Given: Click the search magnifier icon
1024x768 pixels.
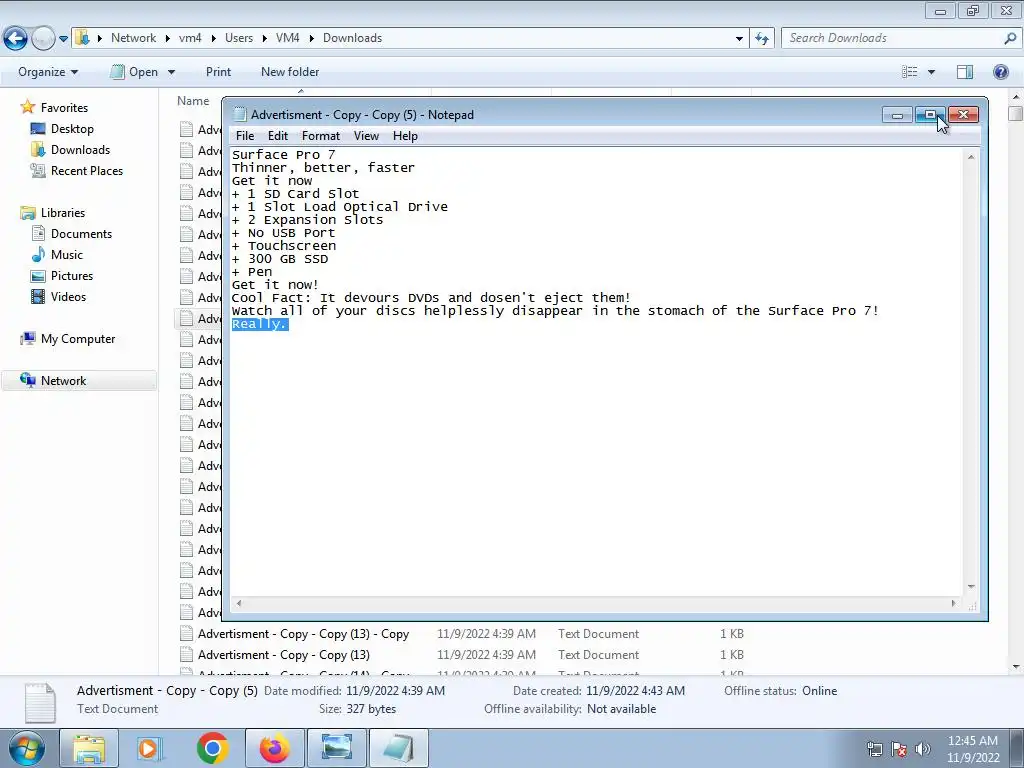Looking at the screenshot, I should point(1010,39).
